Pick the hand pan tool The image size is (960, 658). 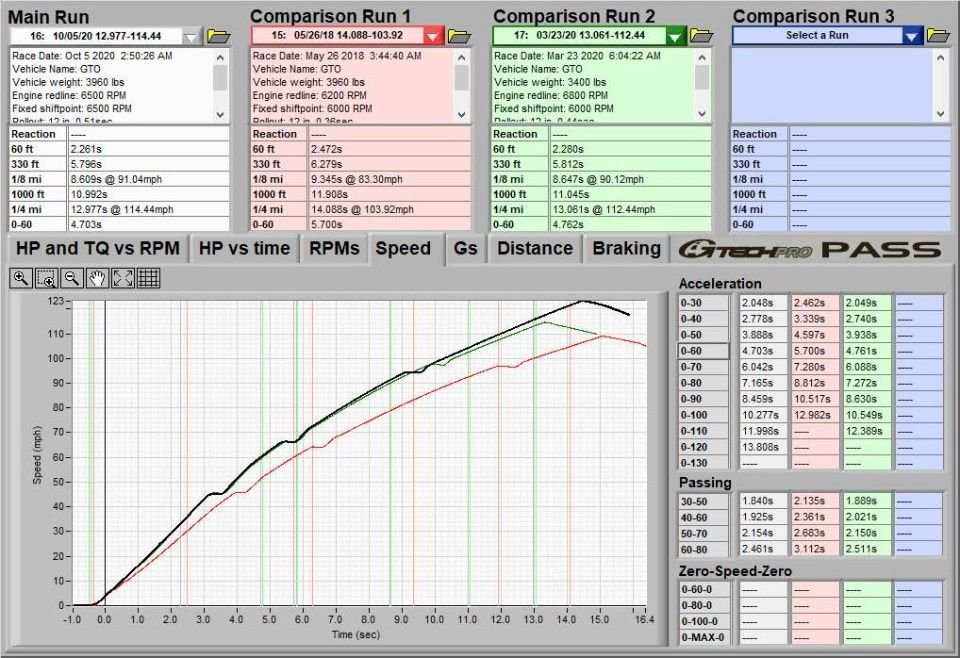(97, 279)
